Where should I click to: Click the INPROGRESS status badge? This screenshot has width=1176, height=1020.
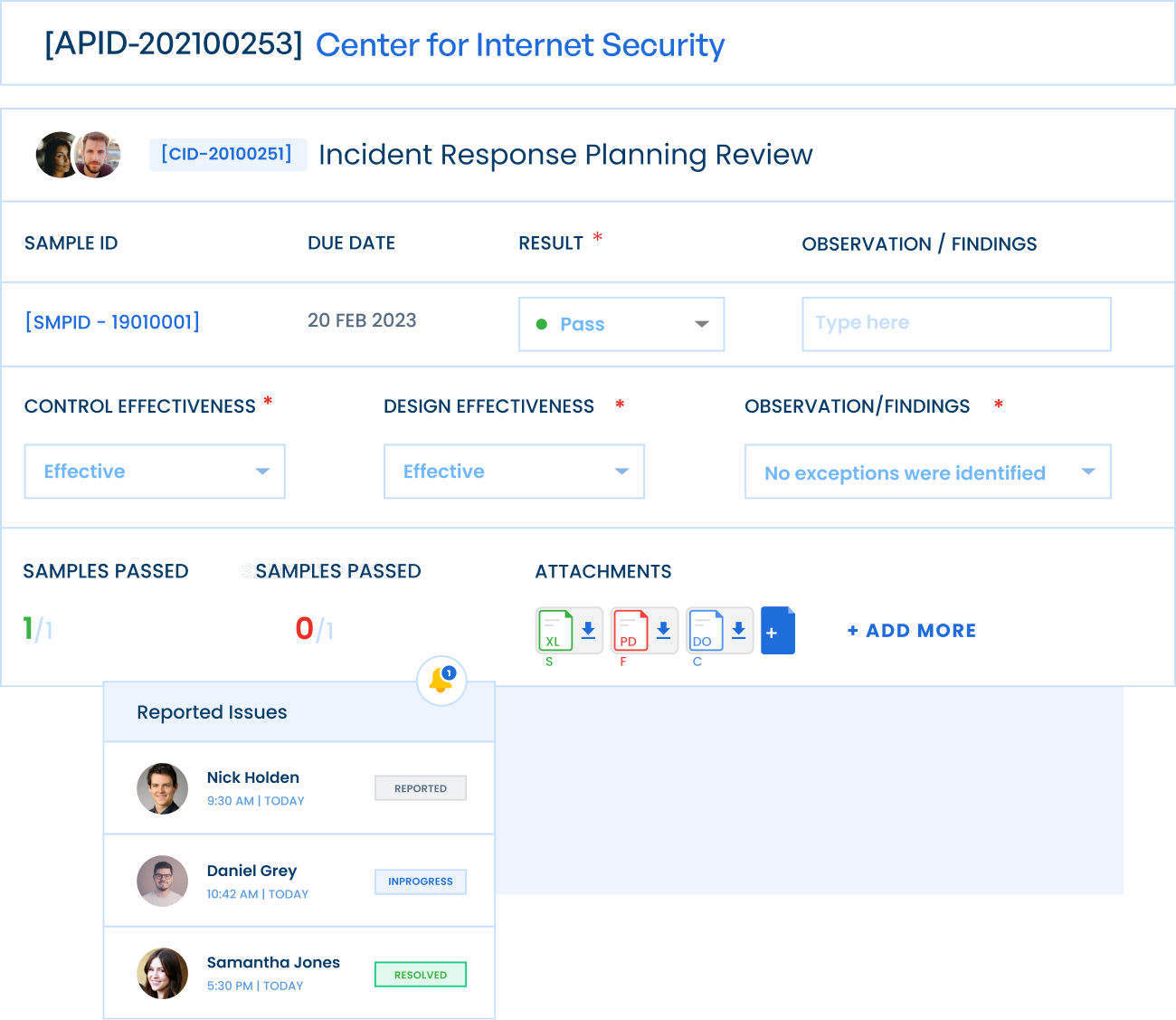(x=421, y=882)
